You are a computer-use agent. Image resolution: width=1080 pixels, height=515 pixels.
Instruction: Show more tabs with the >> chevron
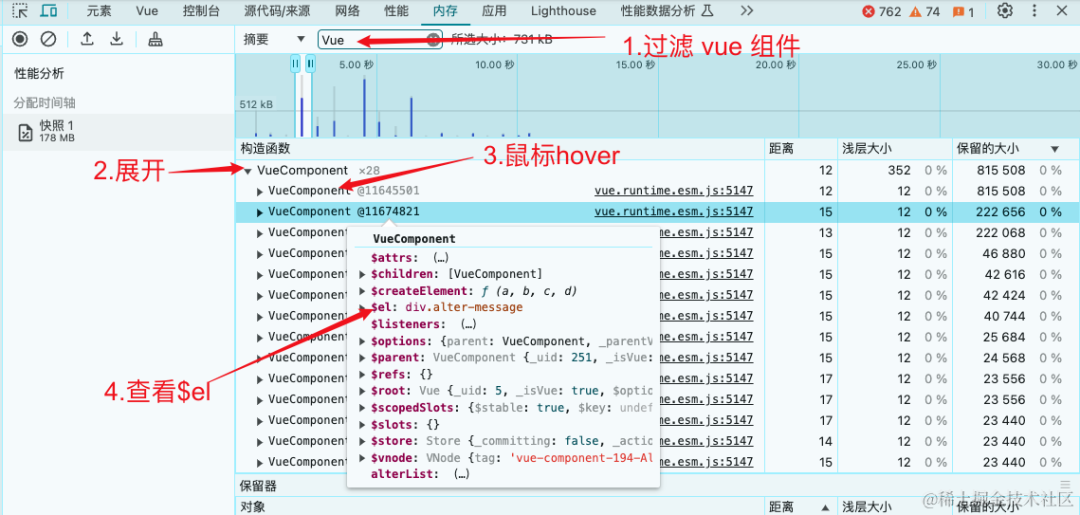click(x=746, y=11)
